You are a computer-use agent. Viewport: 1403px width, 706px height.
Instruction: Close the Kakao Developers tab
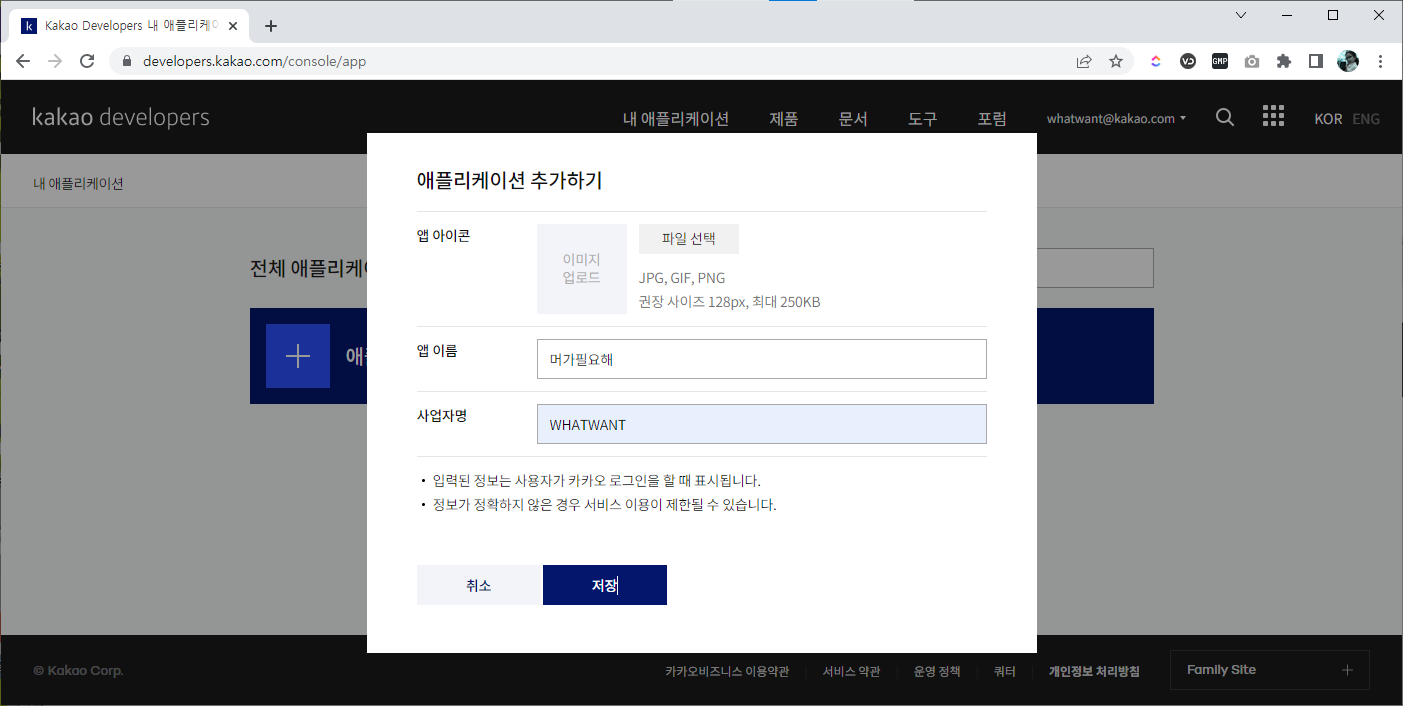pos(233,26)
